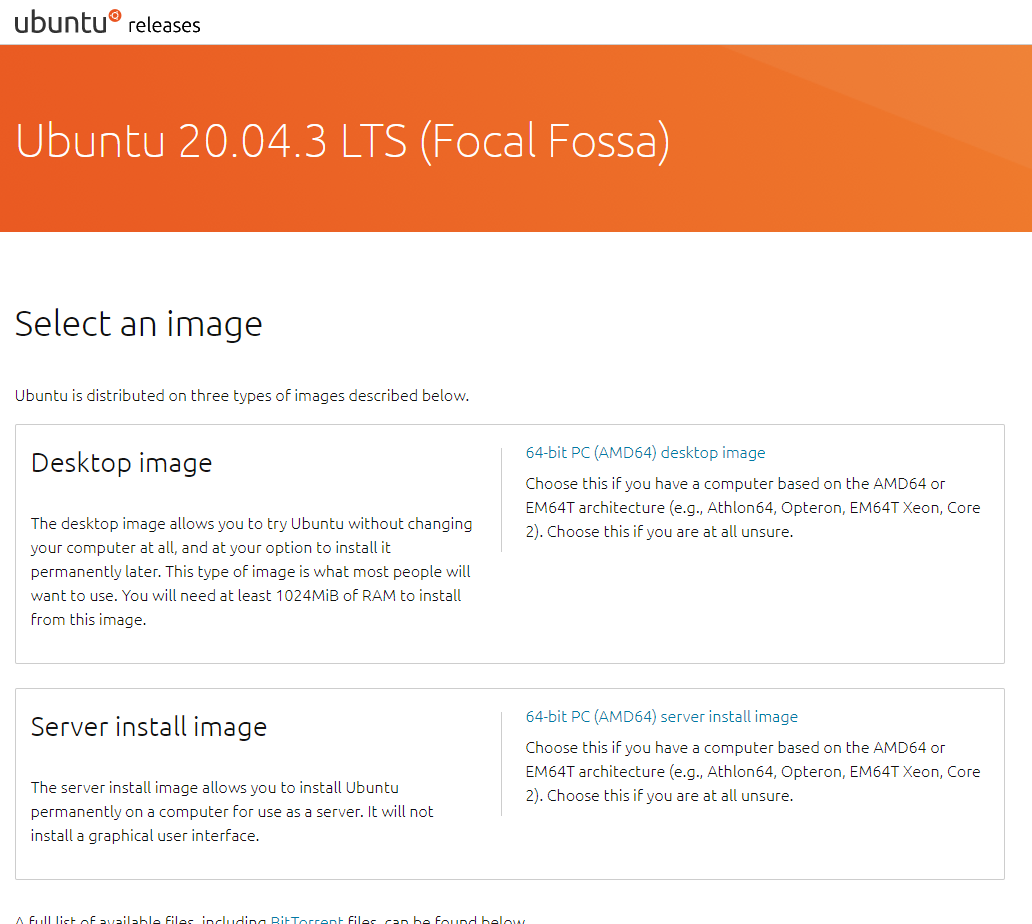Viewport: 1032px width, 924px height.
Task: Click the Desktop image card heading
Action: [121, 462]
